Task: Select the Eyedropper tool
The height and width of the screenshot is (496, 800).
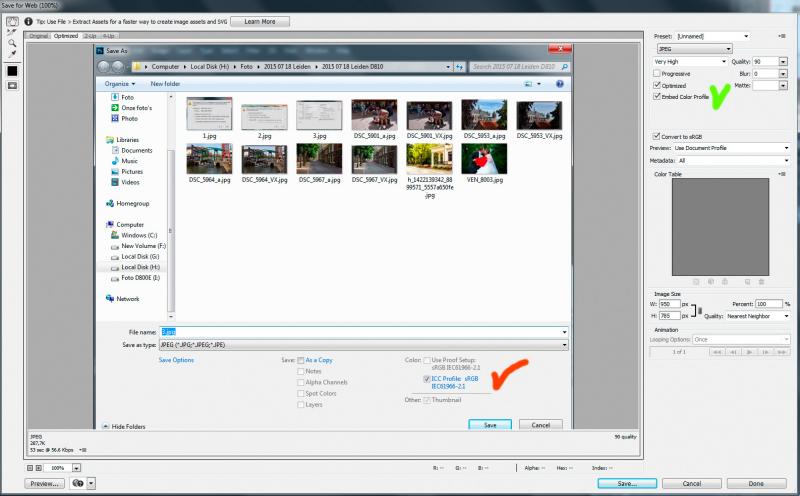Action: [x=12, y=54]
